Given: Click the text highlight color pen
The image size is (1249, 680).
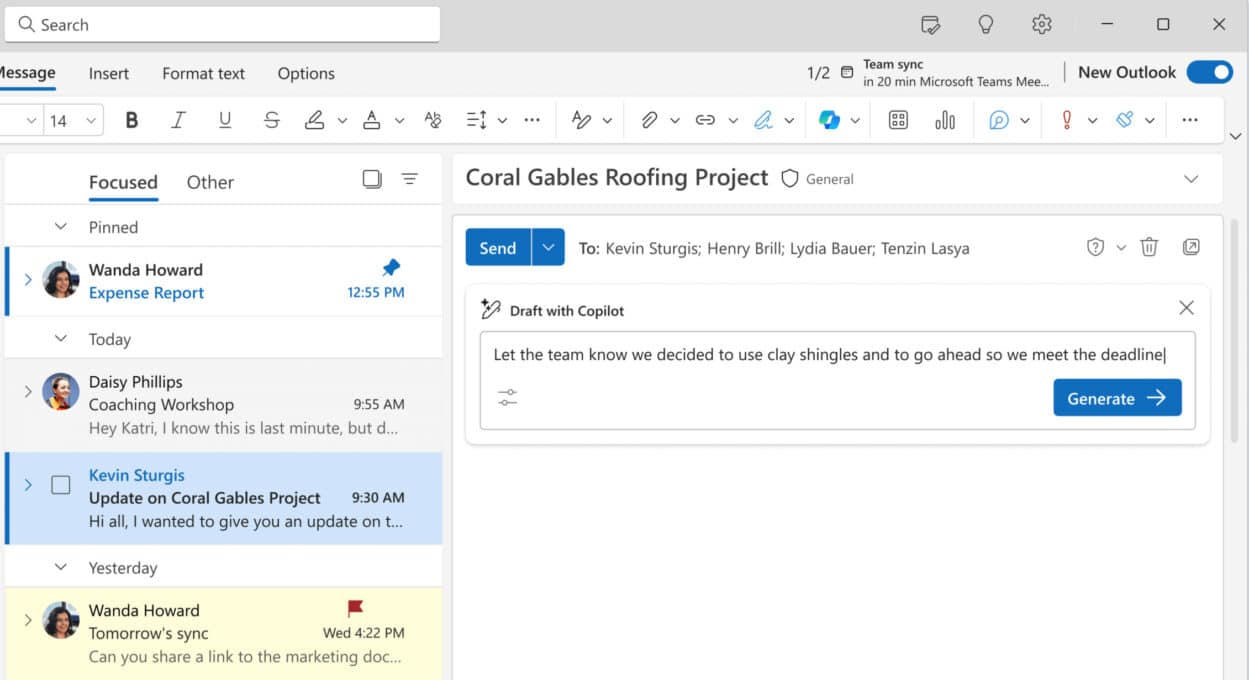Looking at the screenshot, I should [314, 120].
